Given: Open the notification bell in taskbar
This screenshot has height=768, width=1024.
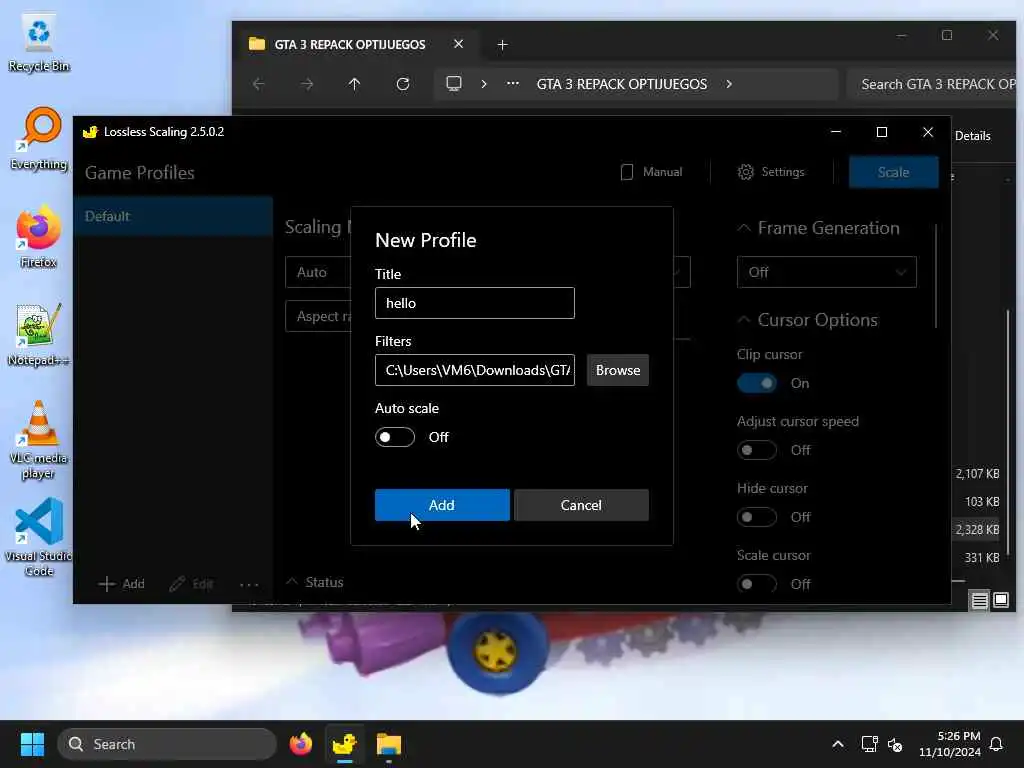Looking at the screenshot, I should 997,744.
